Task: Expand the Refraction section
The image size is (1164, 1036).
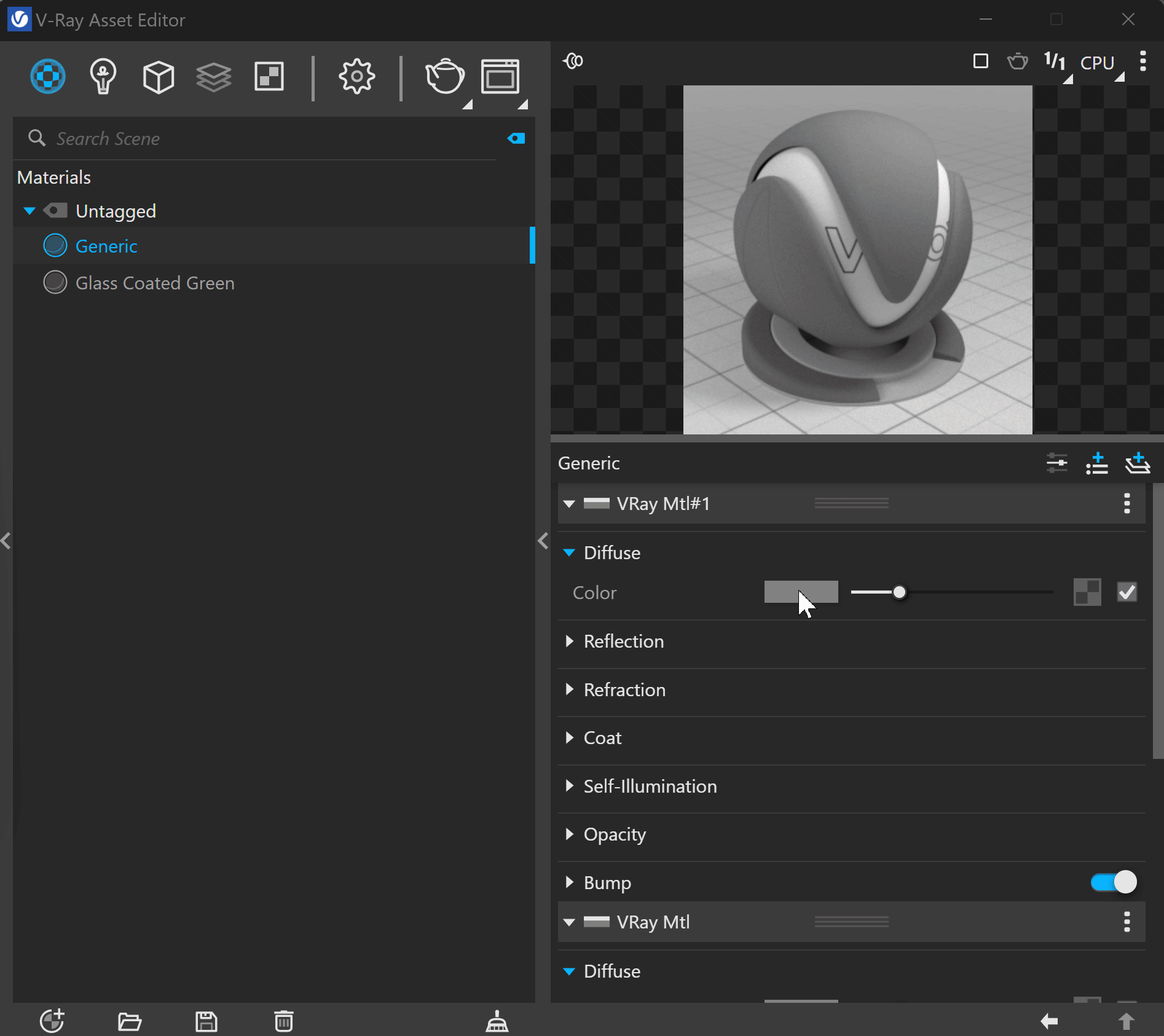Action: [x=569, y=689]
